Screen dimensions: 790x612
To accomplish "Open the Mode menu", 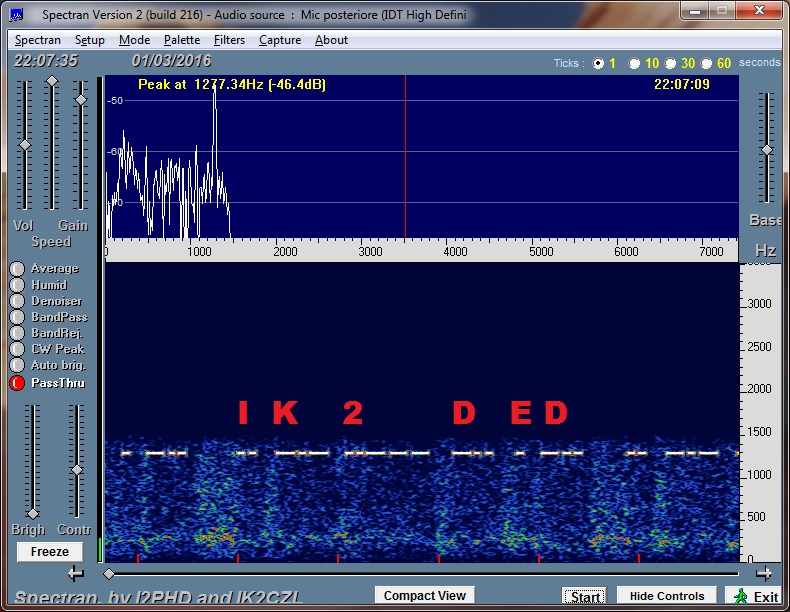I will tap(135, 40).
